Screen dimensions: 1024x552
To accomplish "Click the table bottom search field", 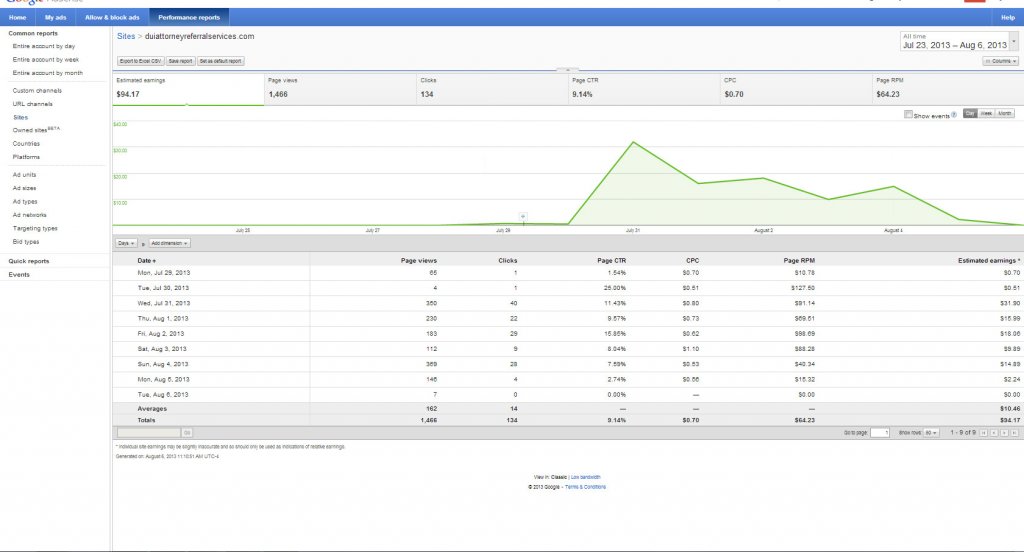I will (149, 433).
